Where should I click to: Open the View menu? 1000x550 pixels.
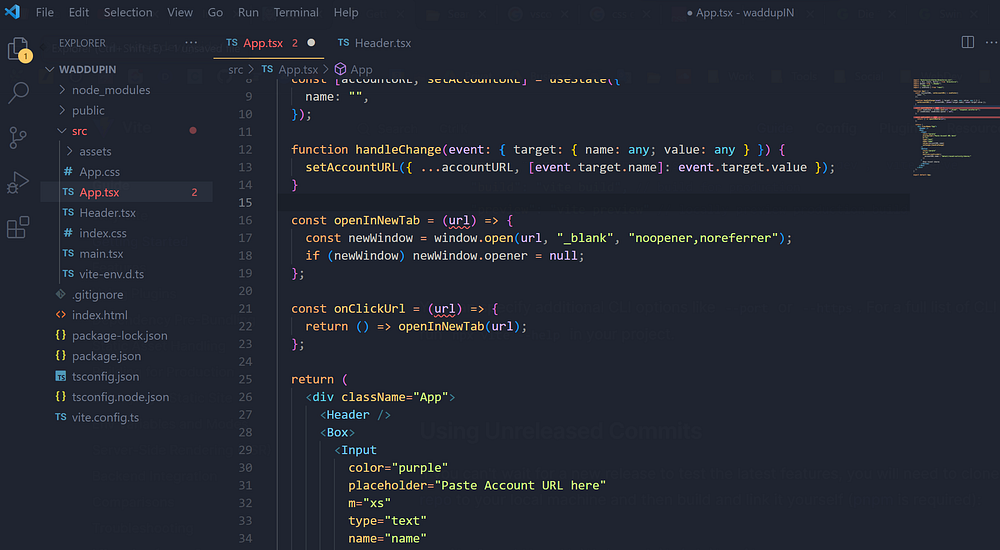180,12
